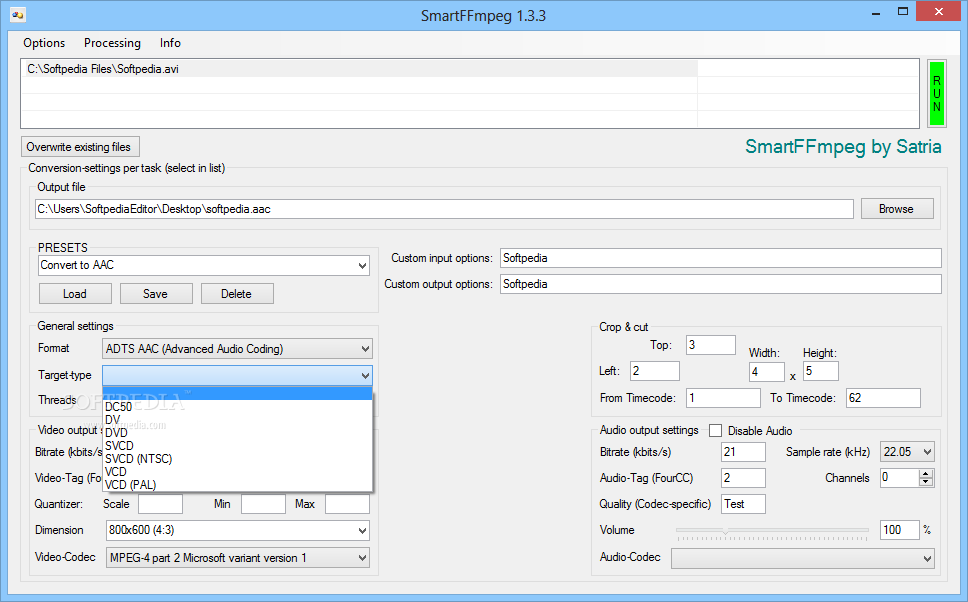Open the Audio-Codec dropdown
968x602 pixels.
pos(803,558)
